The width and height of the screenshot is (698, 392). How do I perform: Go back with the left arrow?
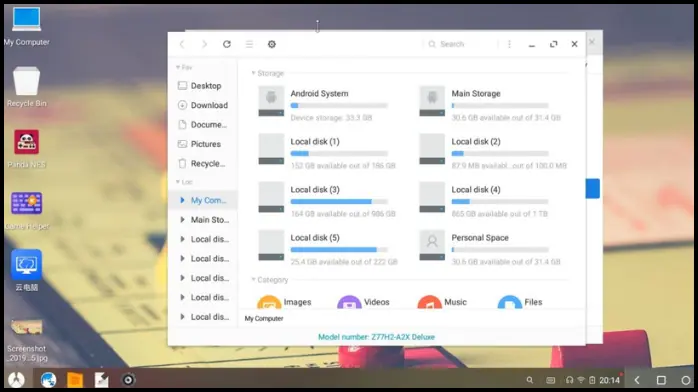tap(182, 44)
